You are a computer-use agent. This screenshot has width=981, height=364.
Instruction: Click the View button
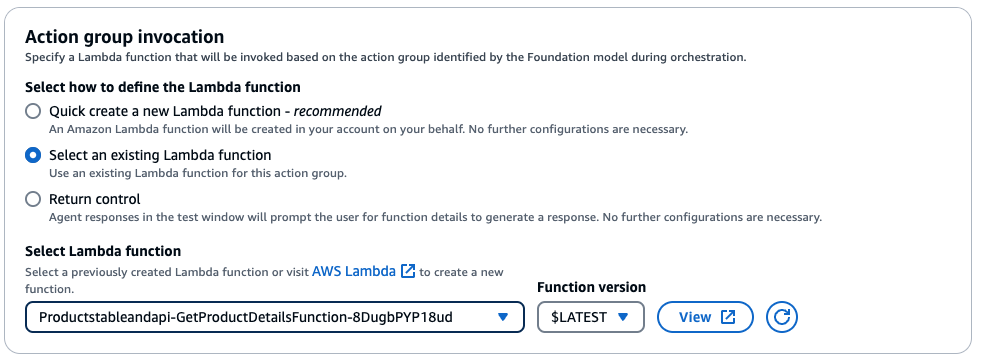click(705, 317)
